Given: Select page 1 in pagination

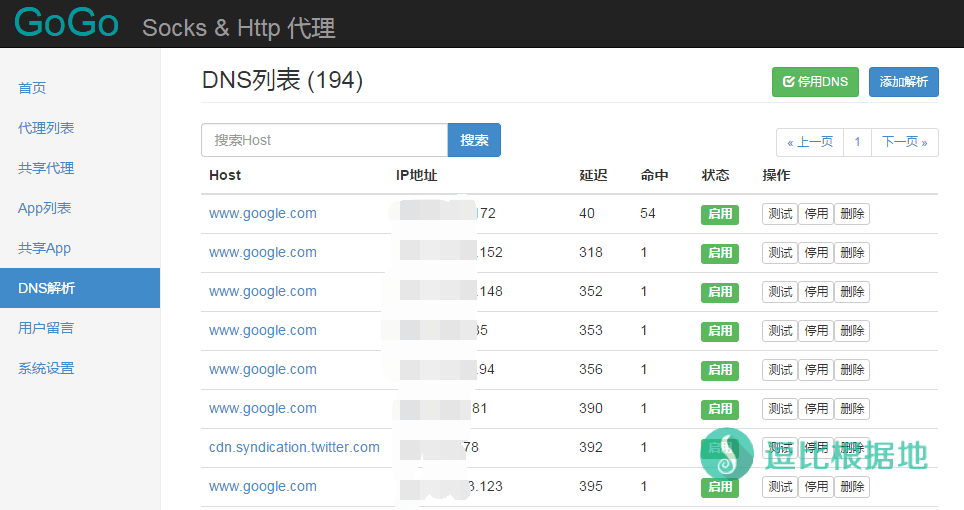Looking at the screenshot, I should click(x=857, y=142).
